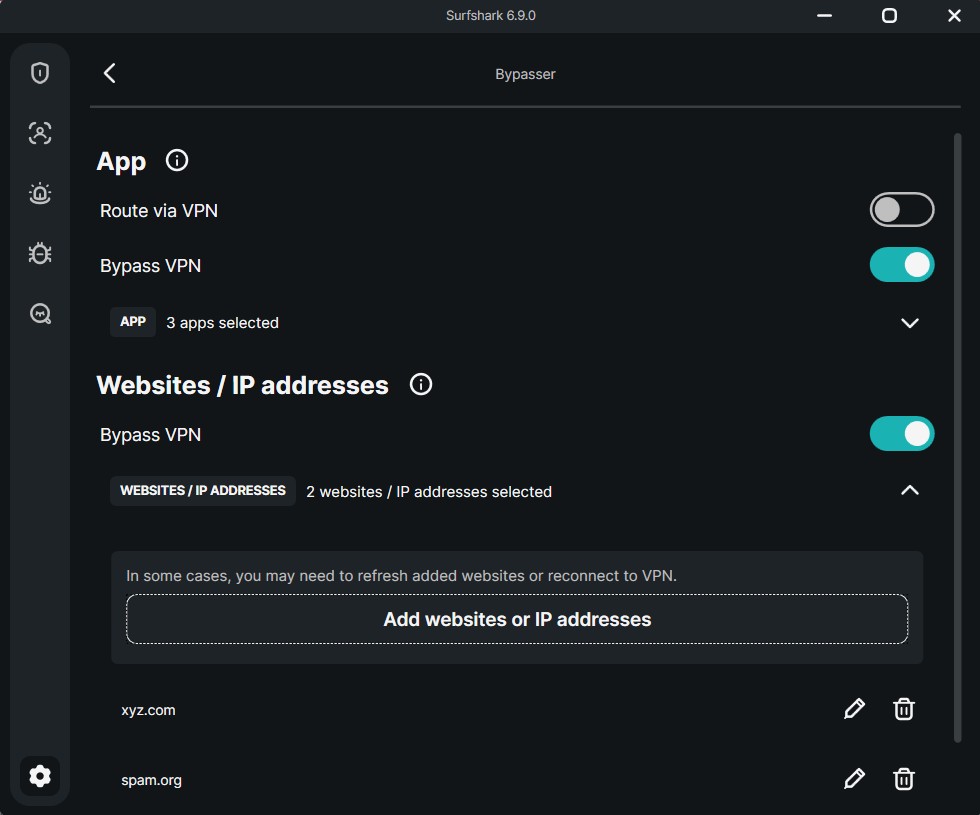This screenshot has height=815, width=980.
Task: Edit the xyz.com entry
Action: [854, 709]
